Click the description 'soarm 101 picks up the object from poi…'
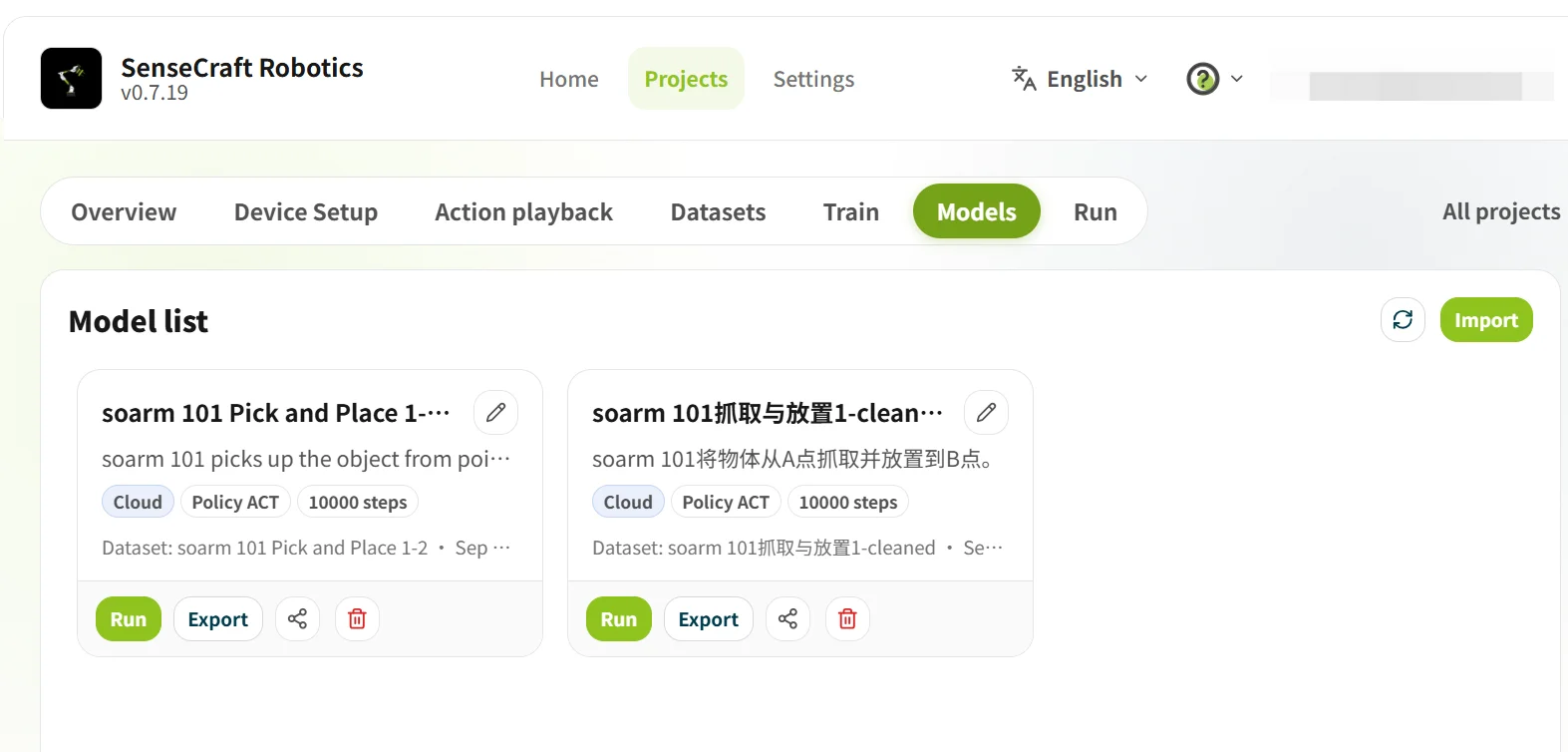The image size is (1568, 752). 306,459
